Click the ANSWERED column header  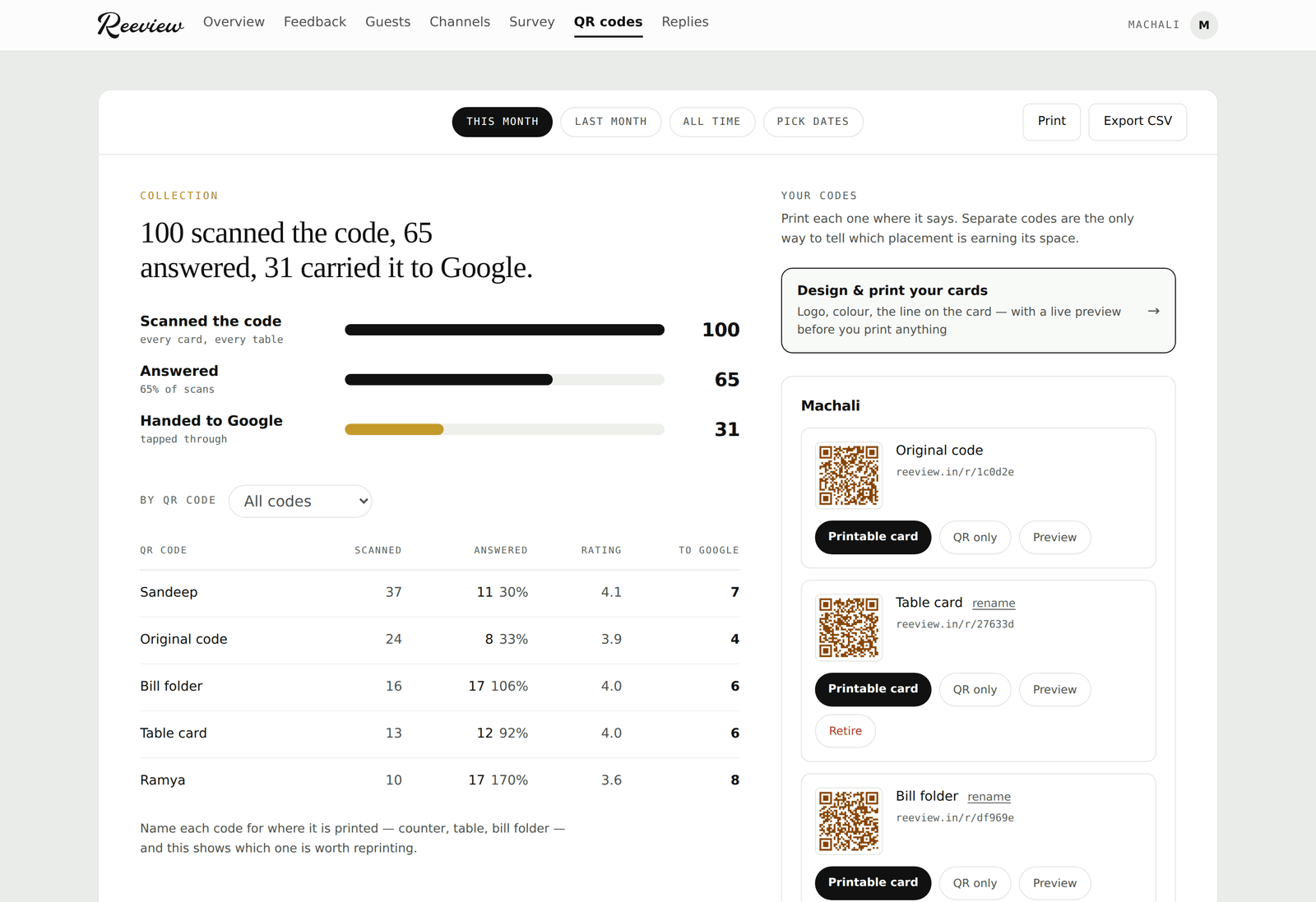501,551
